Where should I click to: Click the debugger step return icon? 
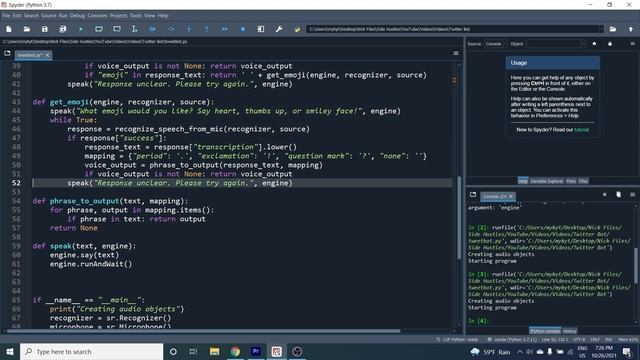[207, 29]
